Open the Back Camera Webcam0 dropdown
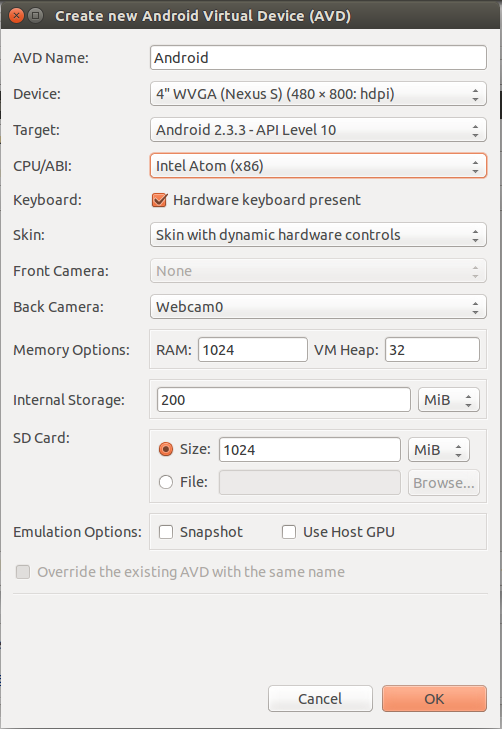The width and height of the screenshot is (502, 729). point(318,307)
